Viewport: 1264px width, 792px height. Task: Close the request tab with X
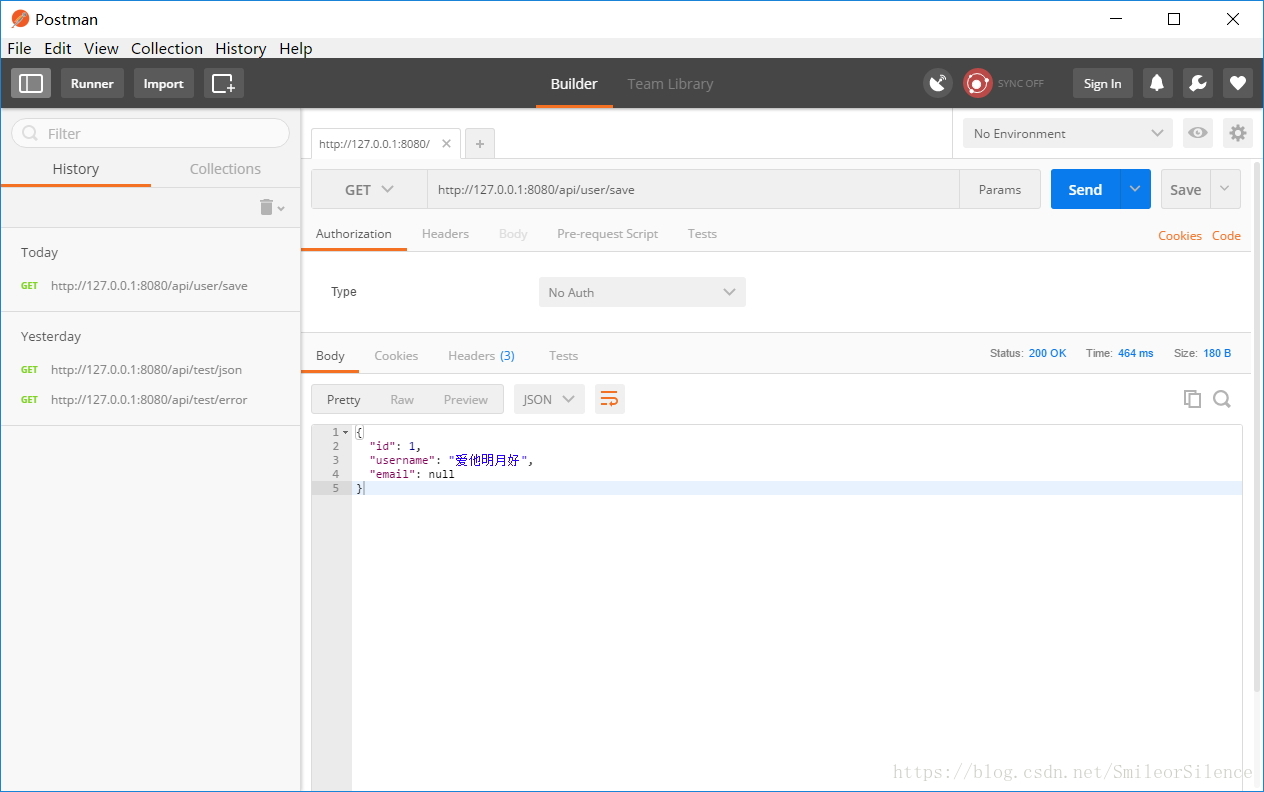coord(446,144)
